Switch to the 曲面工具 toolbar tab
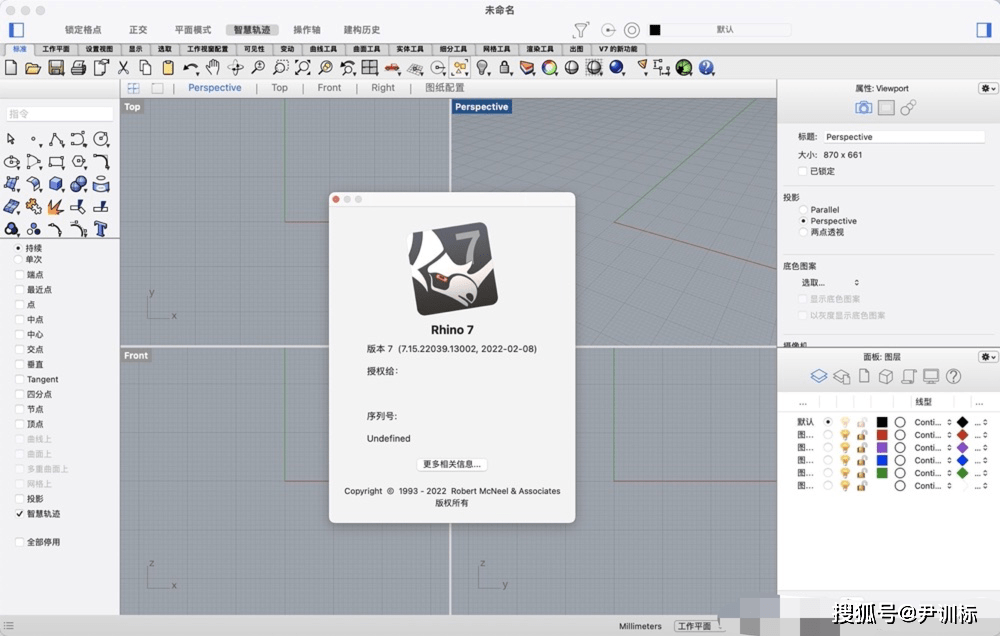 click(367, 48)
